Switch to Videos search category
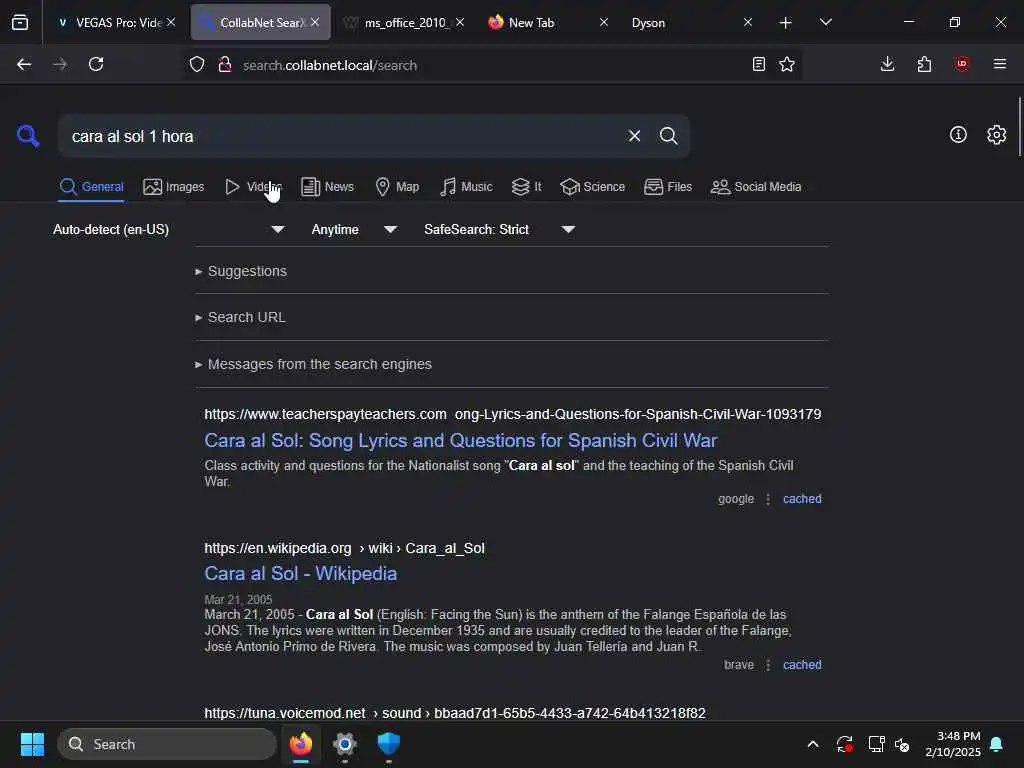Screen dimensions: 1024x768 (x=253, y=187)
